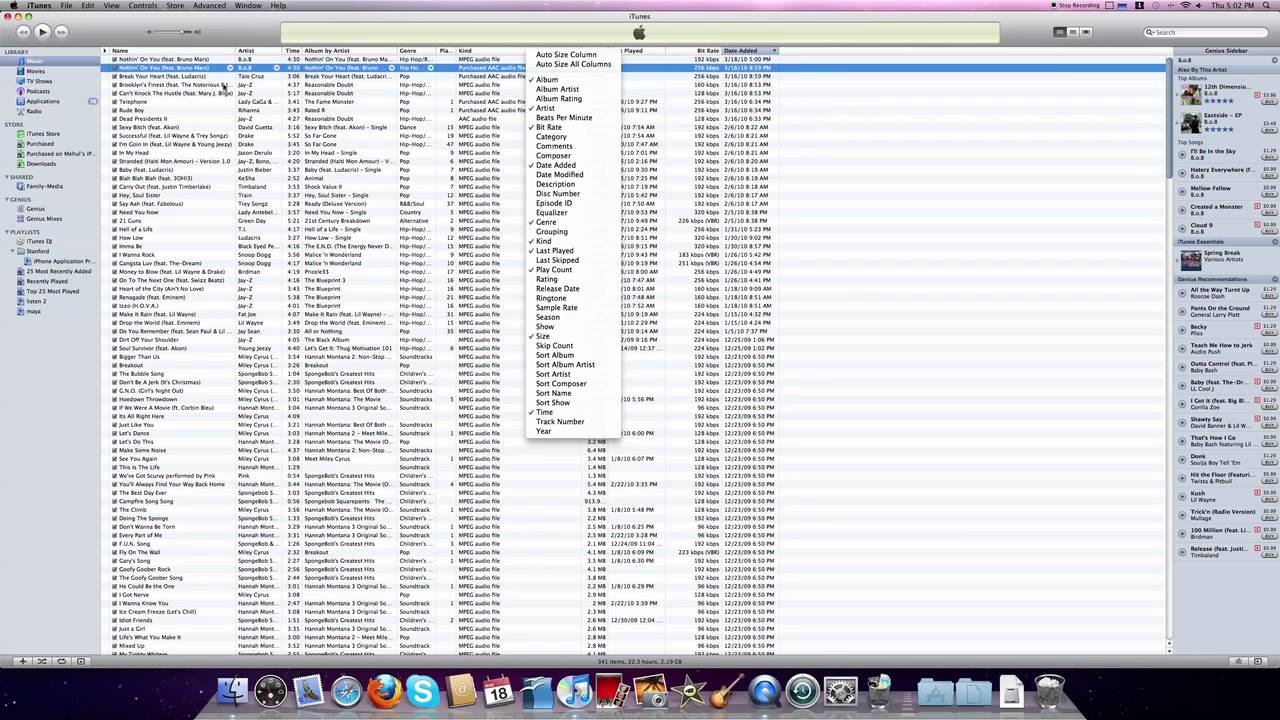
Task: Enable Composer column from context menu
Action: point(553,156)
